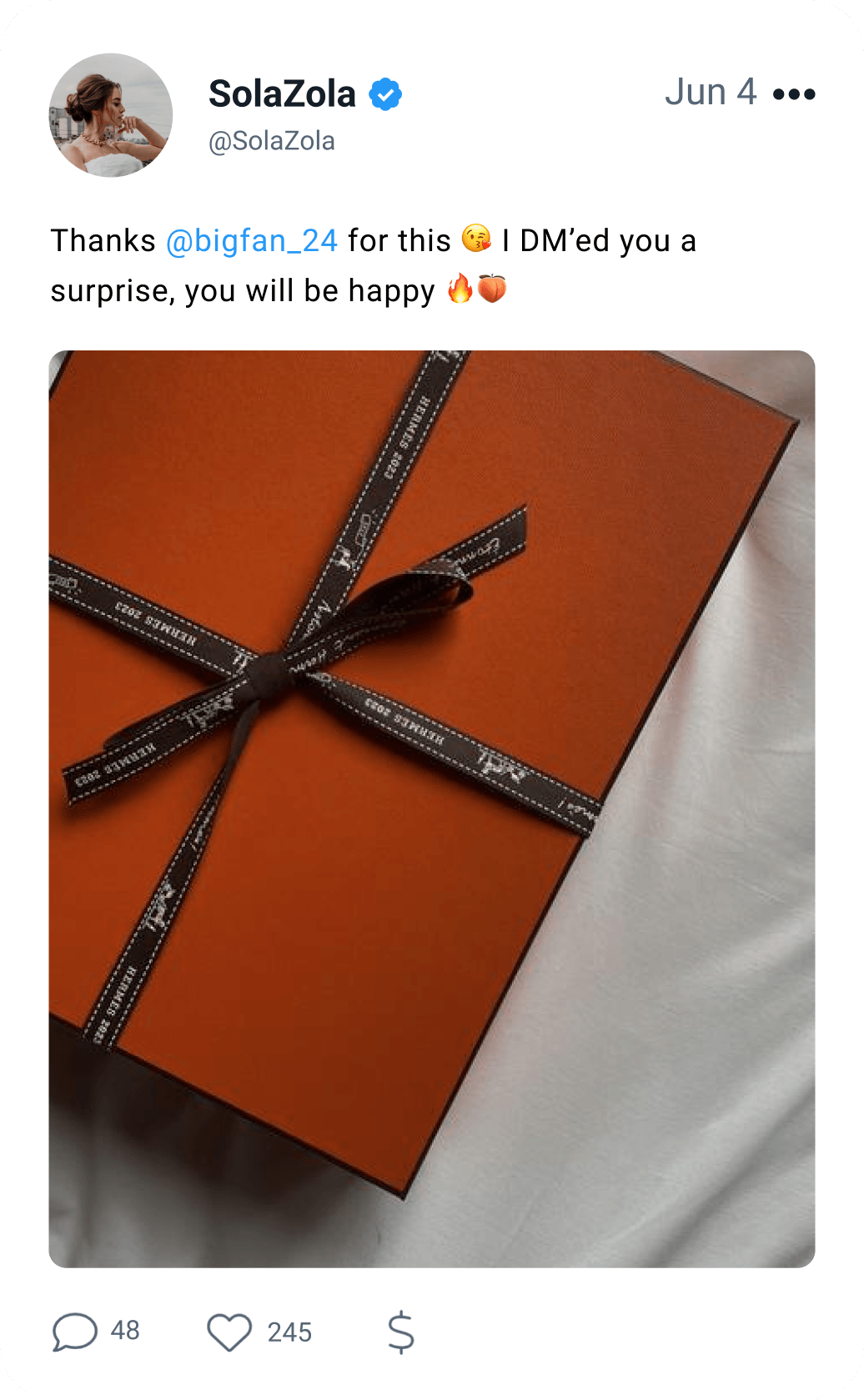The image size is (864, 1400).
Task: Click the comment speech bubble icon
Action: tap(75, 1332)
